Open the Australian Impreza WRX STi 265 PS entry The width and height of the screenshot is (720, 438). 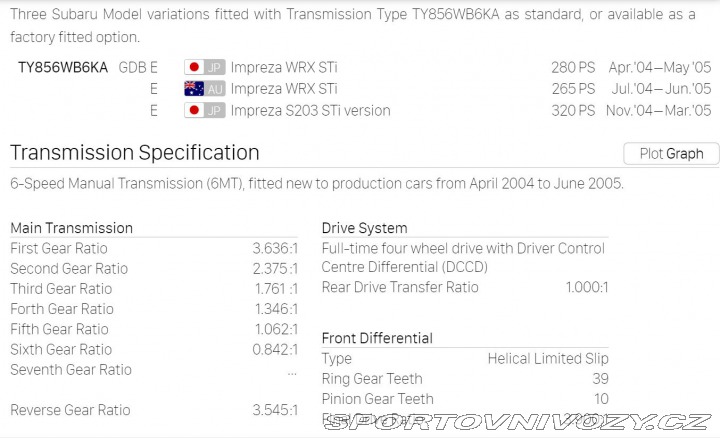click(284, 89)
